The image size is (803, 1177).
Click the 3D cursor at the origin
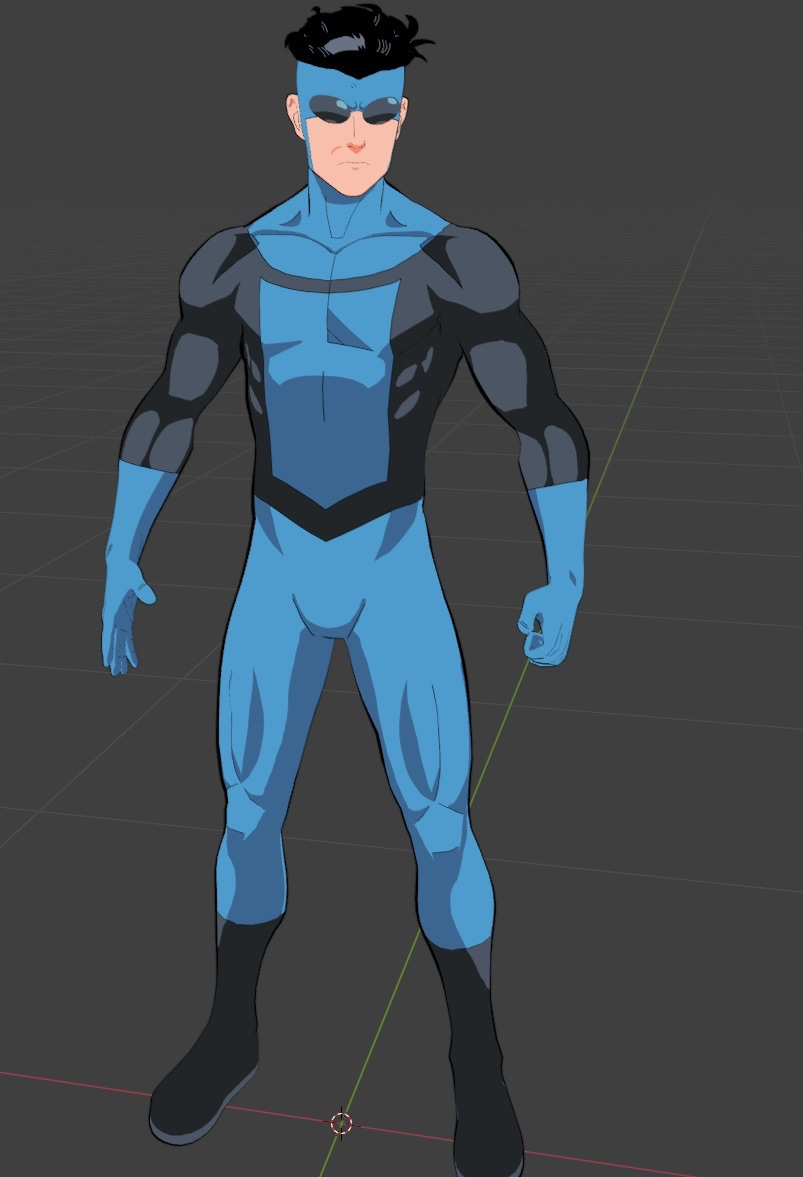click(341, 1123)
